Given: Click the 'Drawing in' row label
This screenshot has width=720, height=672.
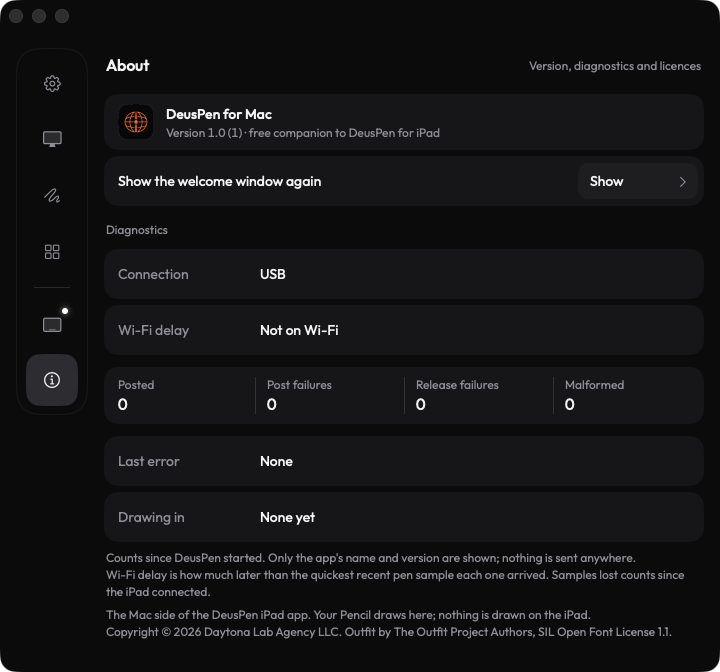Looking at the screenshot, I should pyautogui.click(x=151, y=517).
